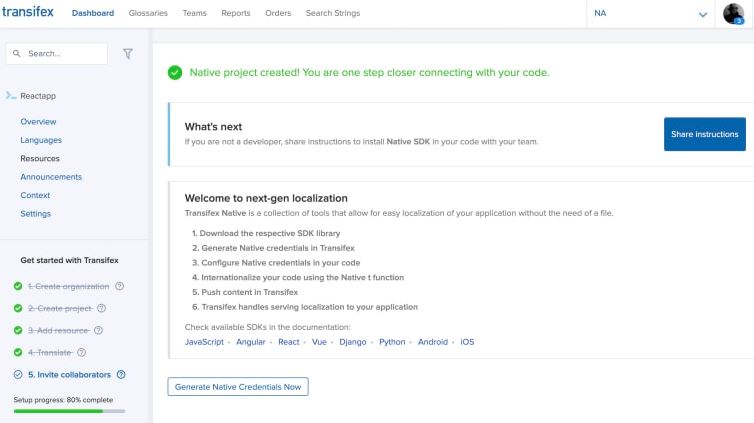Click the setup progress bar
Viewport: 754px width, 423px height.
coord(69,411)
